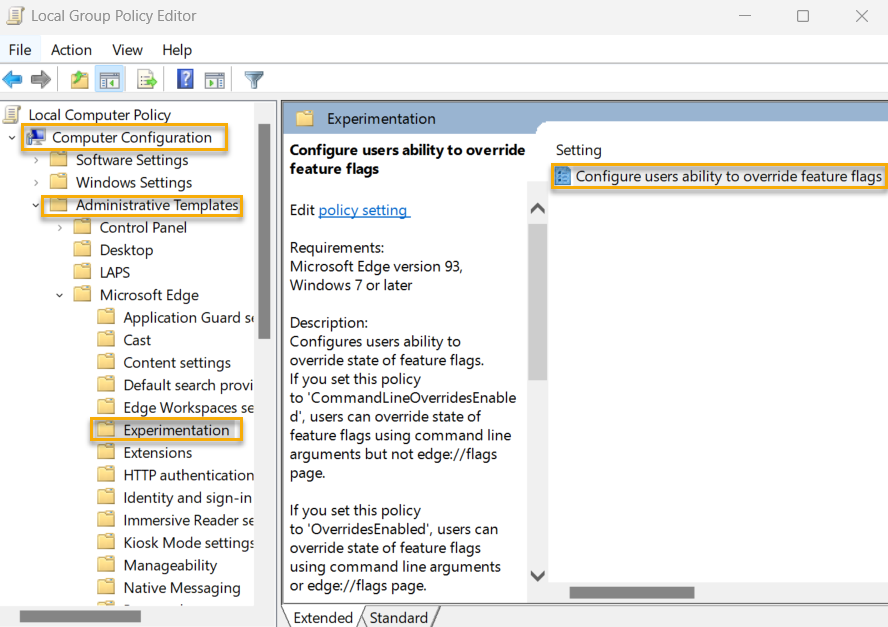The height and width of the screenshot is (627, 888).
Task: Select the Extensions folder under Microsoft Edge
Action: pos(158,452)
